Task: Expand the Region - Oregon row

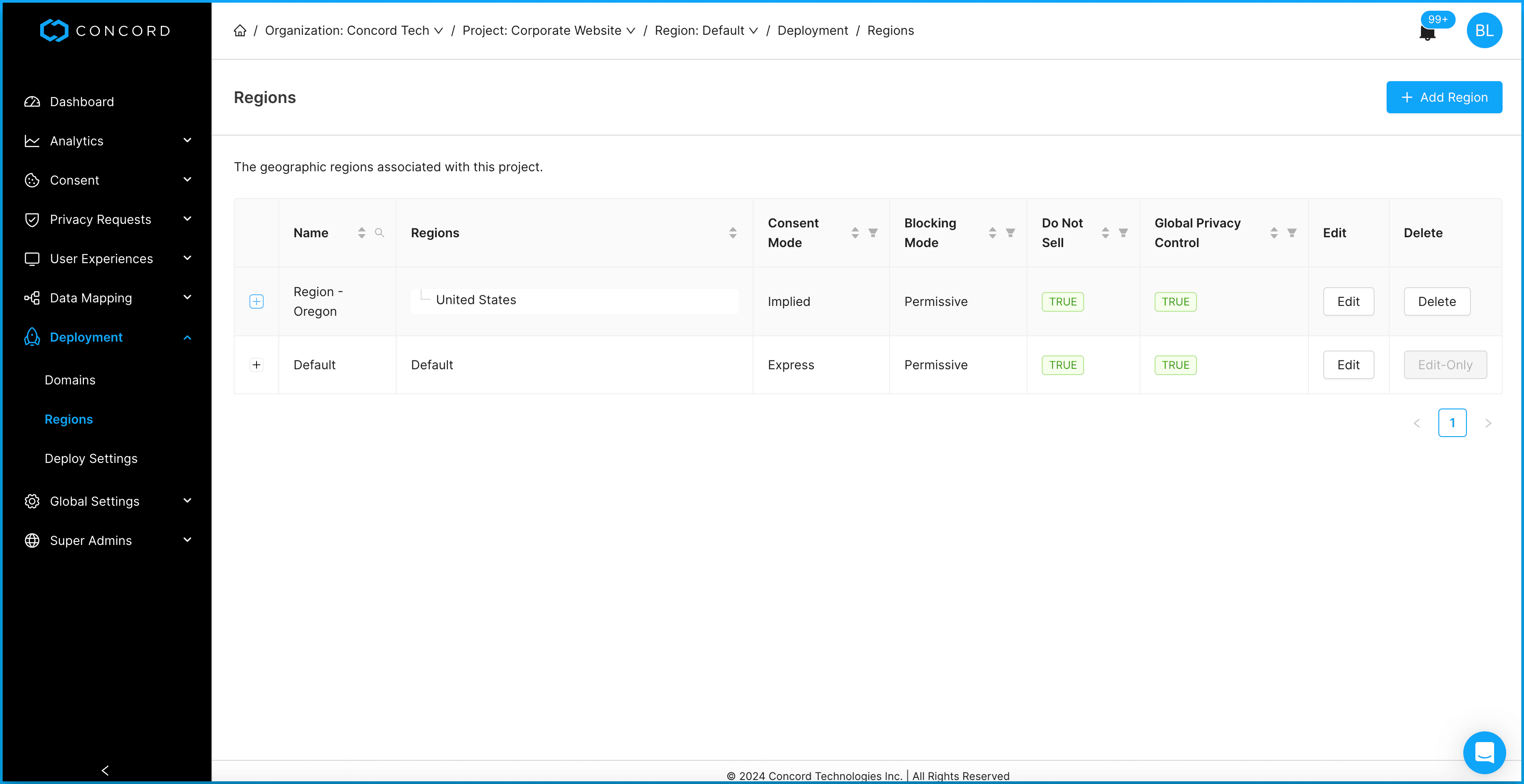Action: [x=256, y=301]
